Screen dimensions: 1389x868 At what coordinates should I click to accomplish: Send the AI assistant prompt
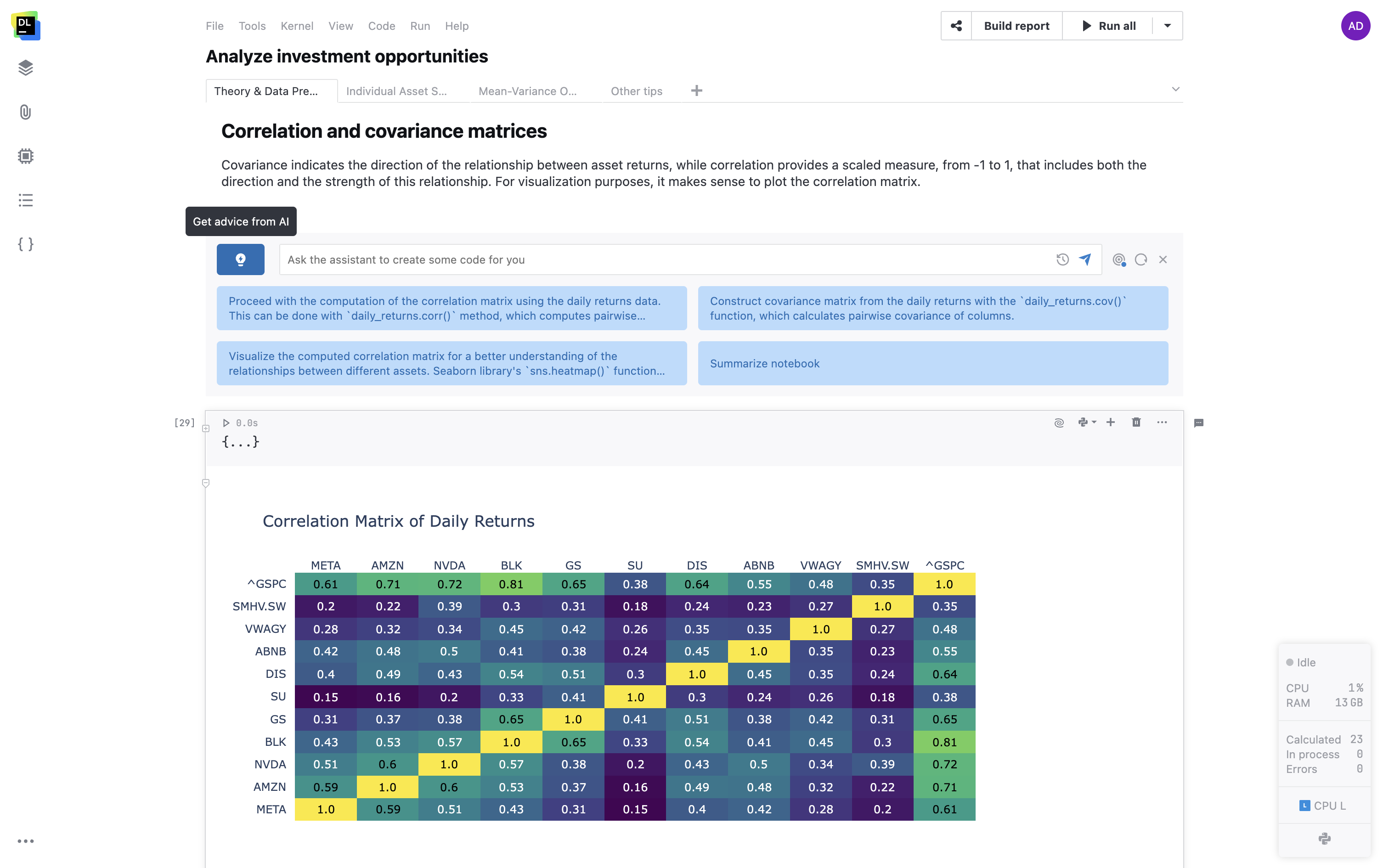point(1085,259)
